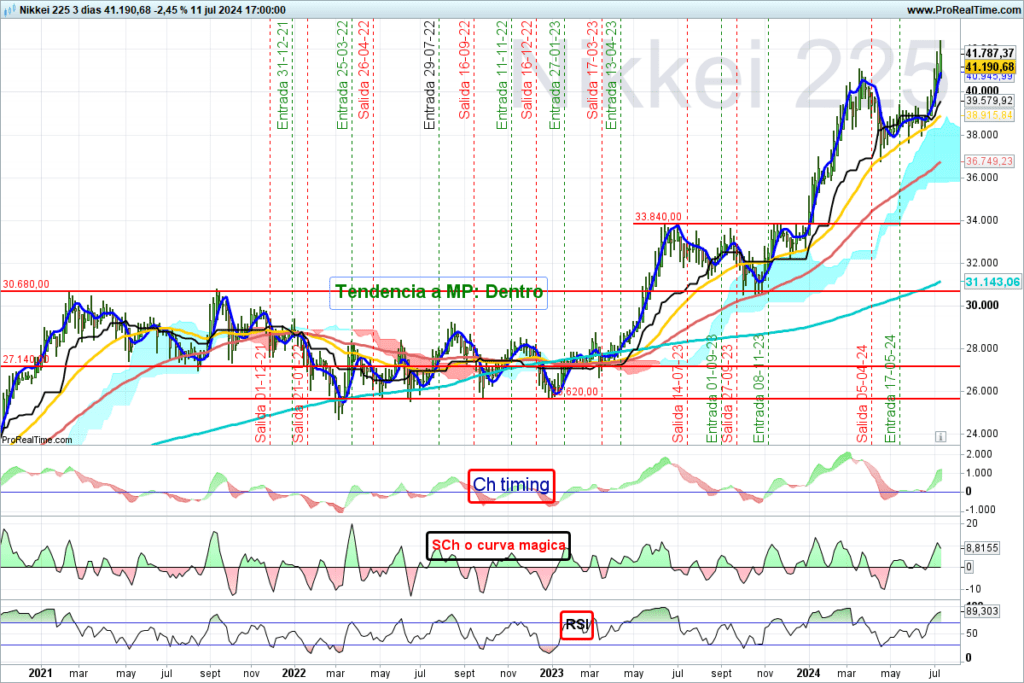1024x683 pixels.
Task: Open the info icon at the price panel corner
Action: point(940,436)
